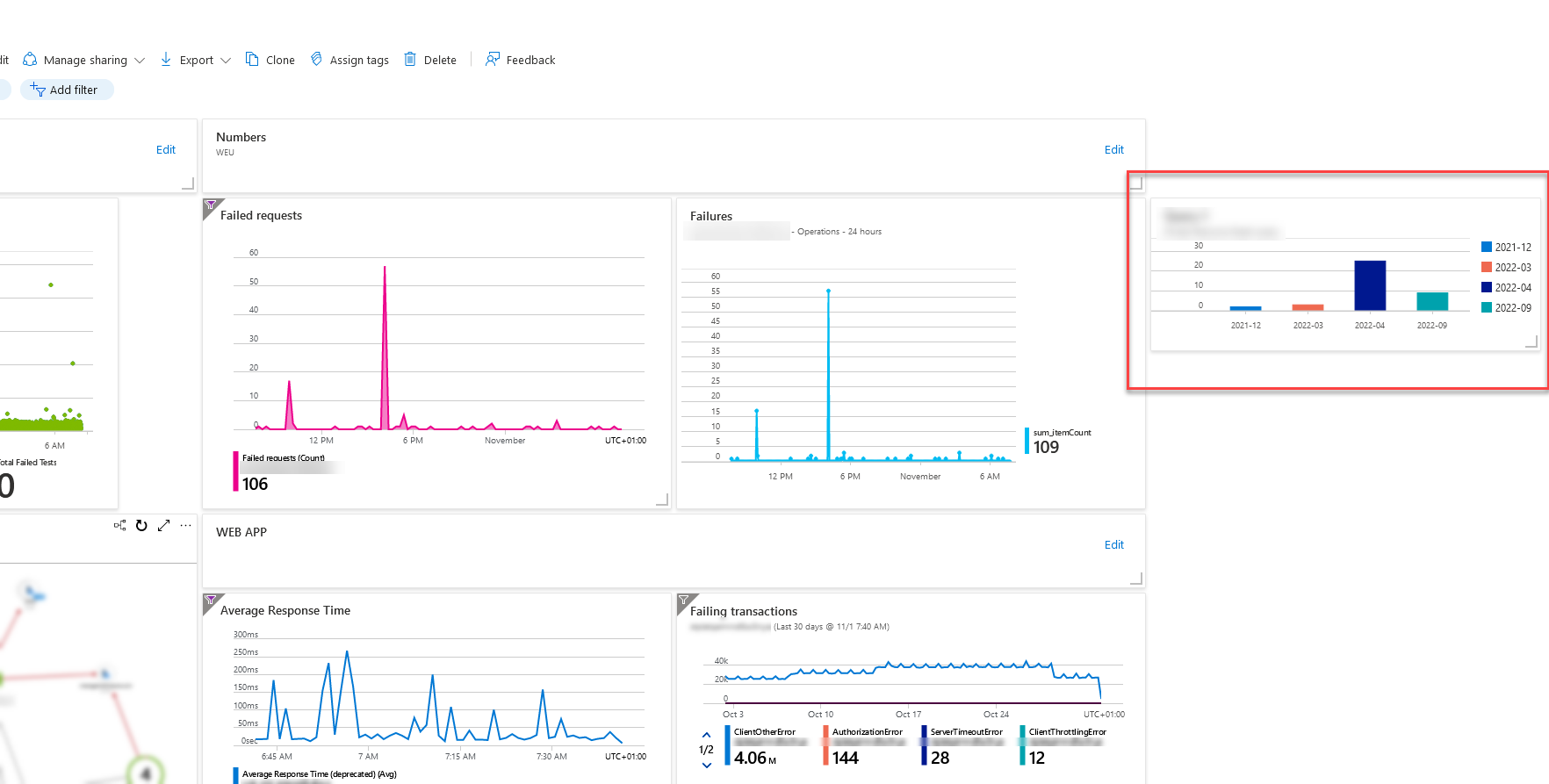
Task: Click the refresh icon on map tile
Action: [141, 526]
